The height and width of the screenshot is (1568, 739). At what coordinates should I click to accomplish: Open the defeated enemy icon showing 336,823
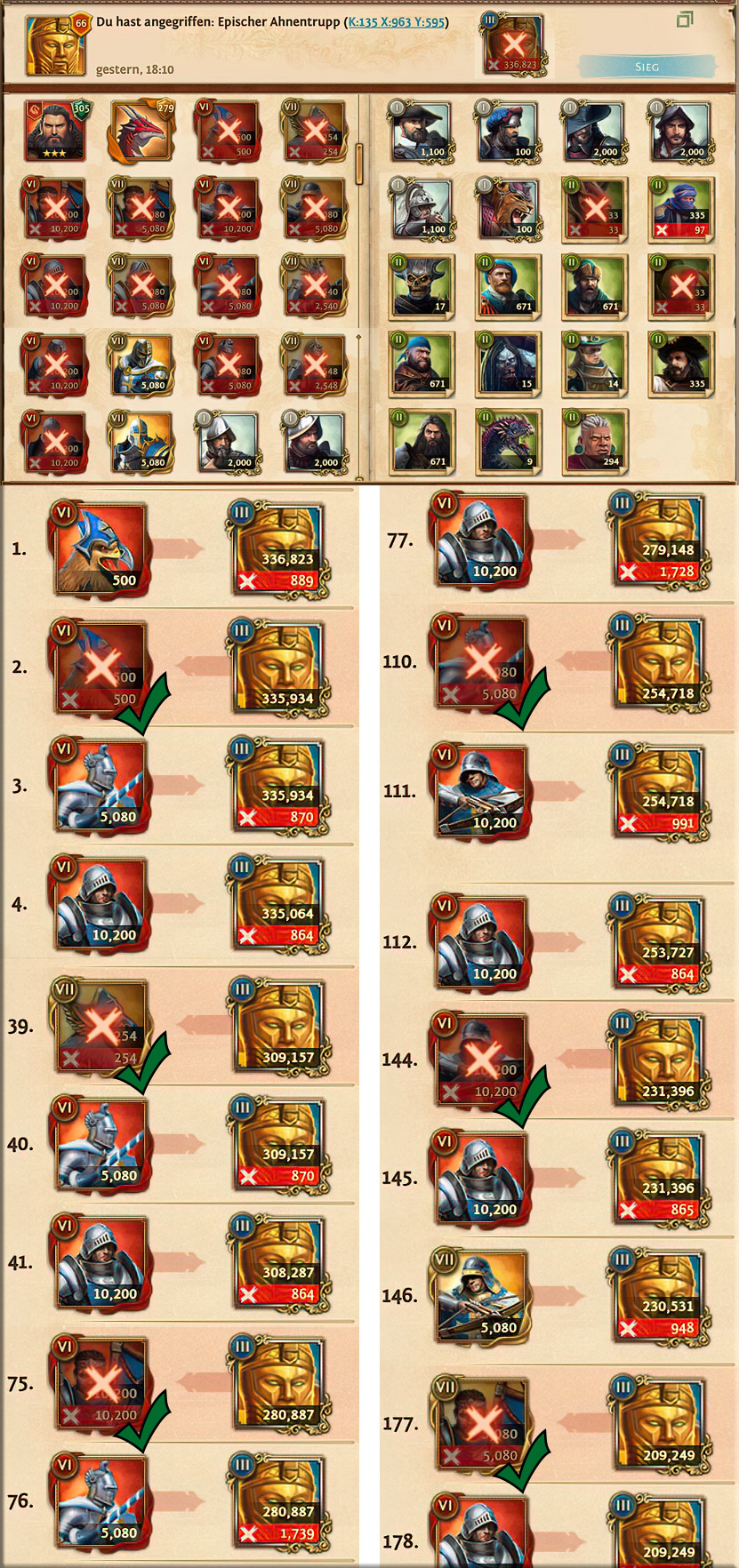(x=513, y=46)
